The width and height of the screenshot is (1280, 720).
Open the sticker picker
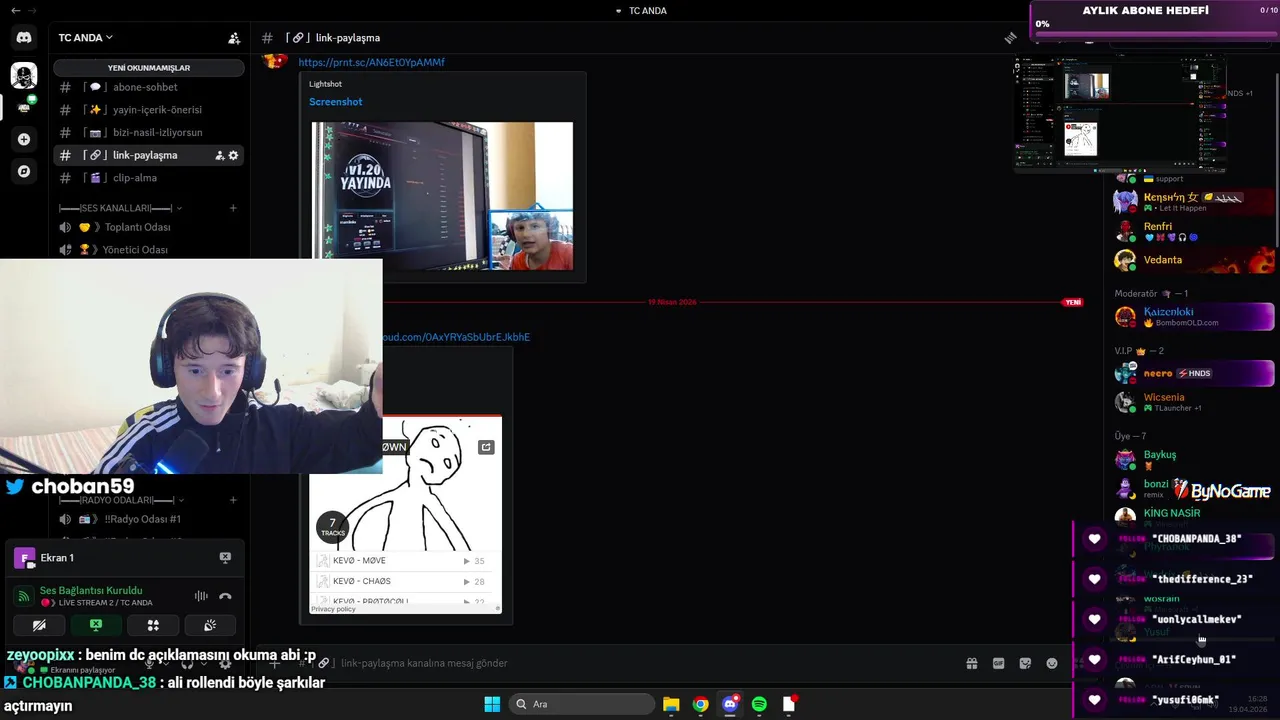point(1025,663)
